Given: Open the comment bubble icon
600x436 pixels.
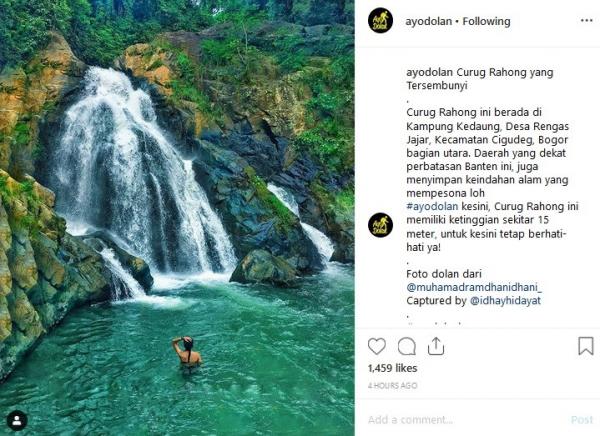Looking at the screenshot, I should coord(407,346).
